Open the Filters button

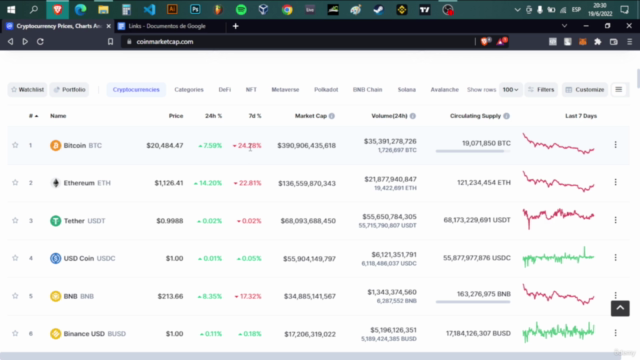tap(541, 89)
